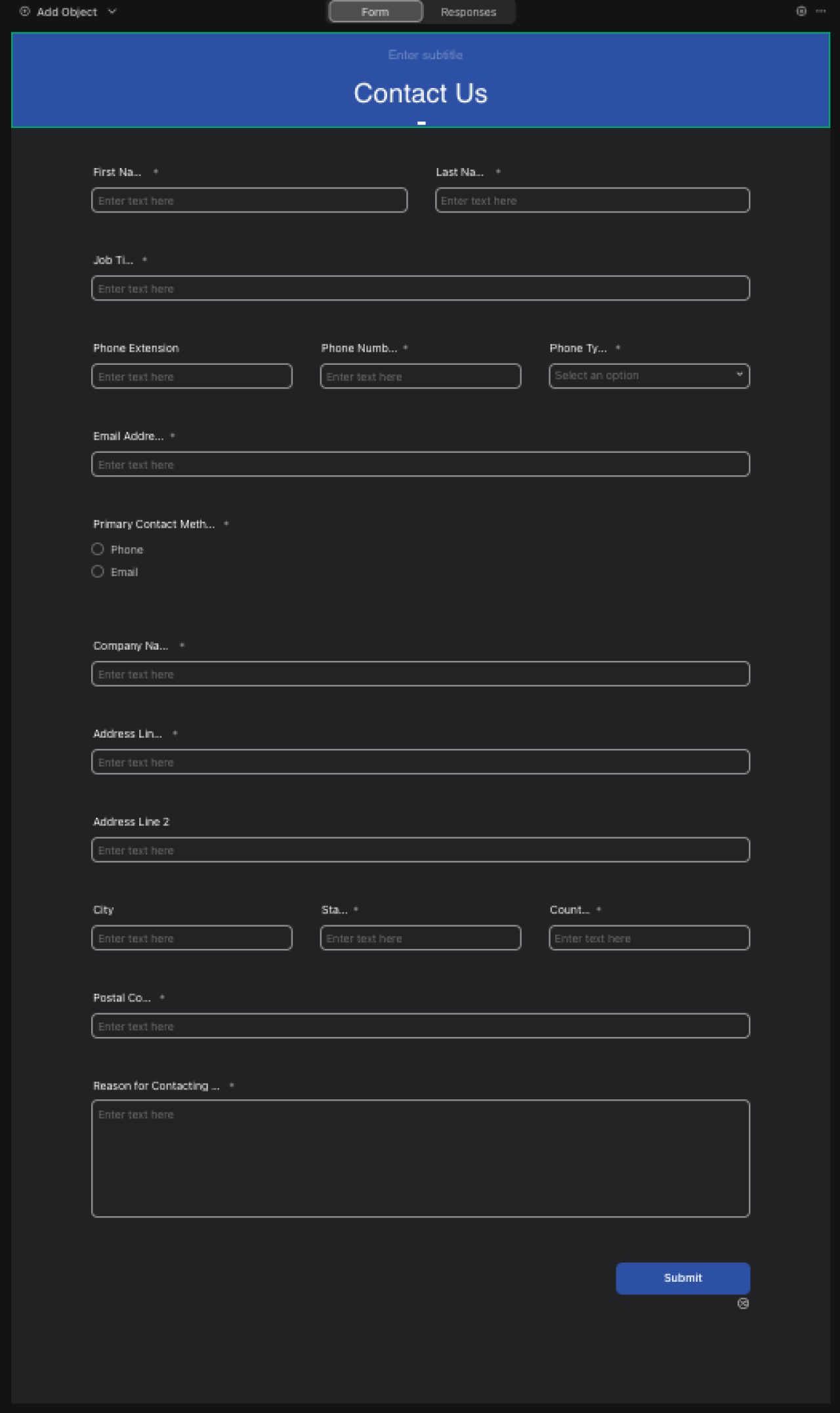
Task: Click the Company Name text field
Action: 421,674
